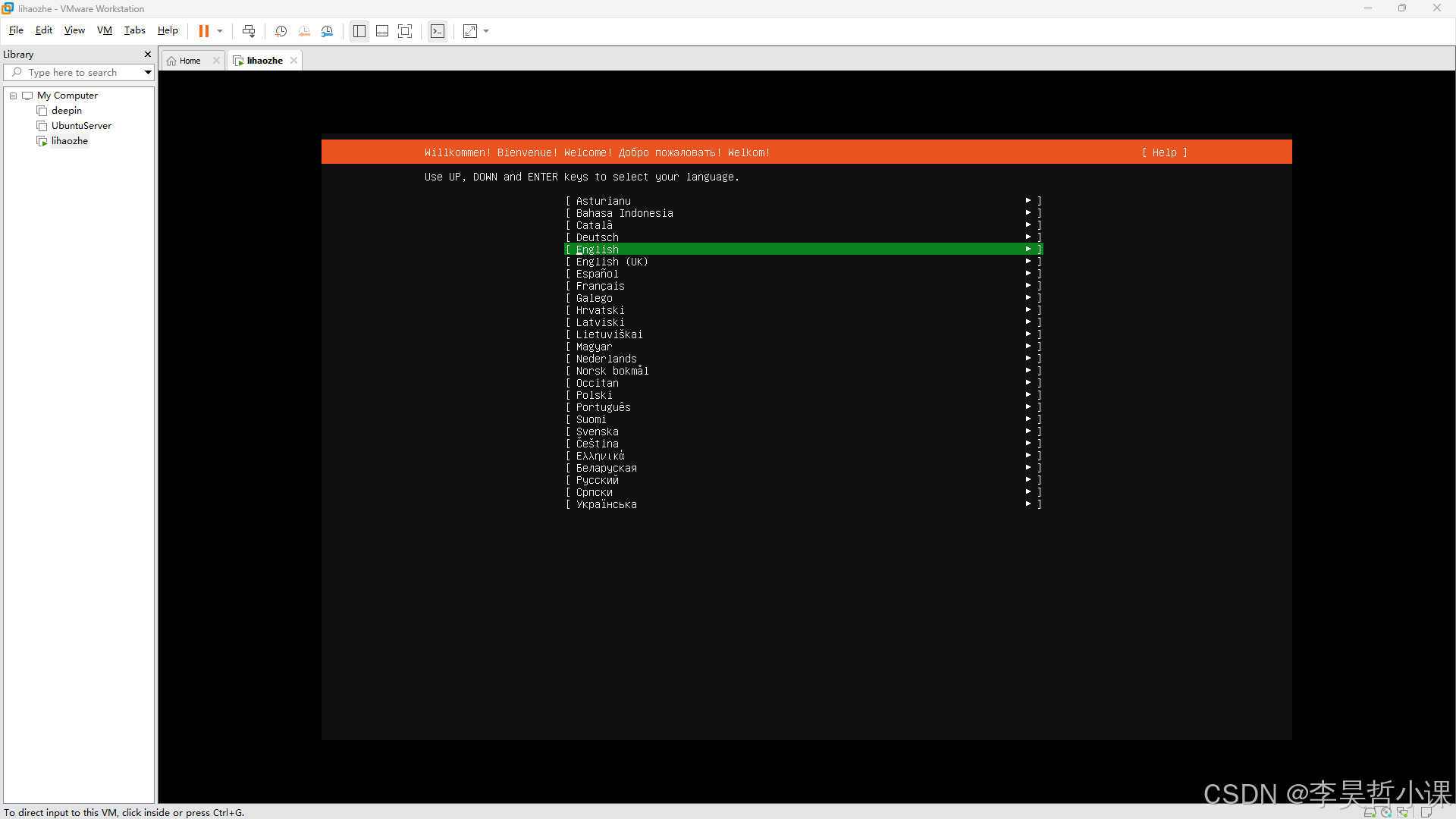Image resolution: width=1456 pixels, height=819 pixels.
Task: Choose Asturianu language
Action: click(x=804, y=201)
